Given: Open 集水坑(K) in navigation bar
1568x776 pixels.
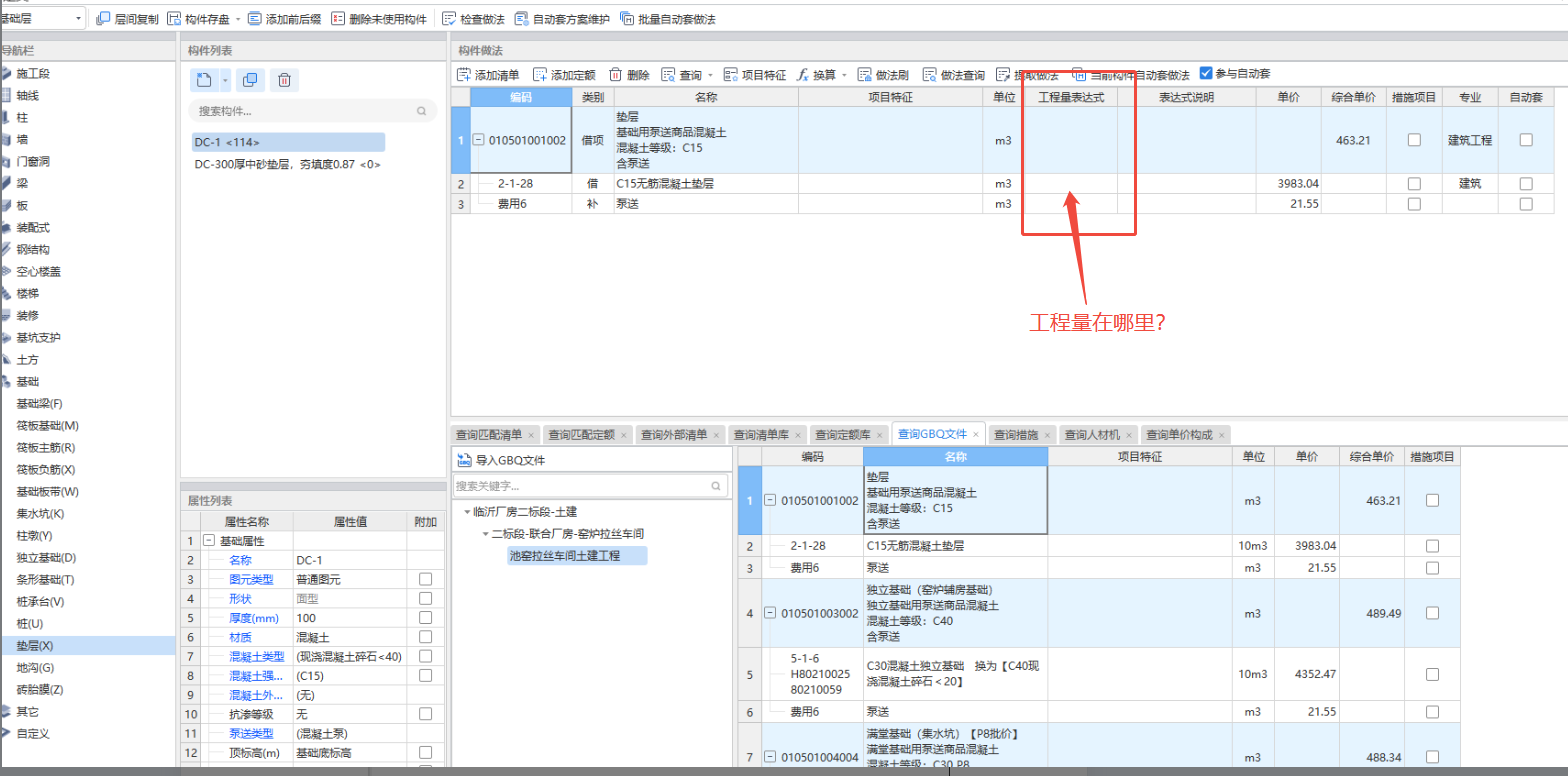Looking at the screenshot, I should pyautogui.click(x=41, y=513).
